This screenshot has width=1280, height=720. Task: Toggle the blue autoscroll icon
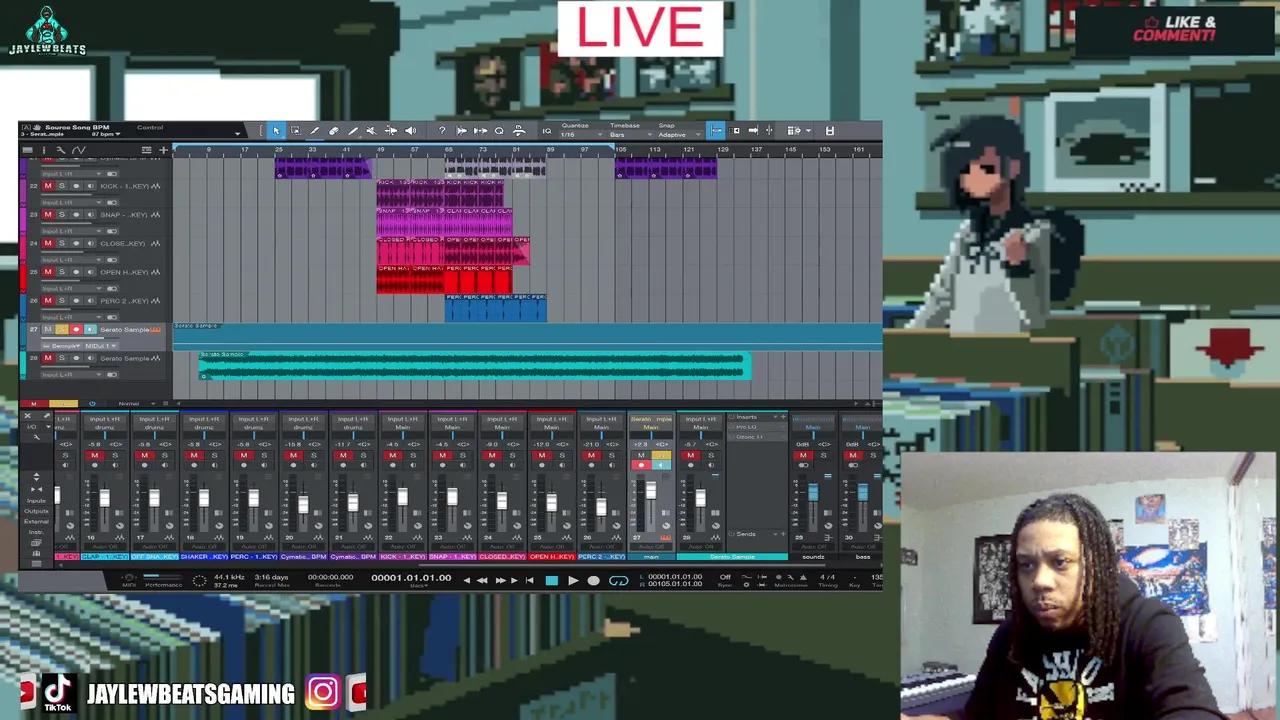point(716,131)
